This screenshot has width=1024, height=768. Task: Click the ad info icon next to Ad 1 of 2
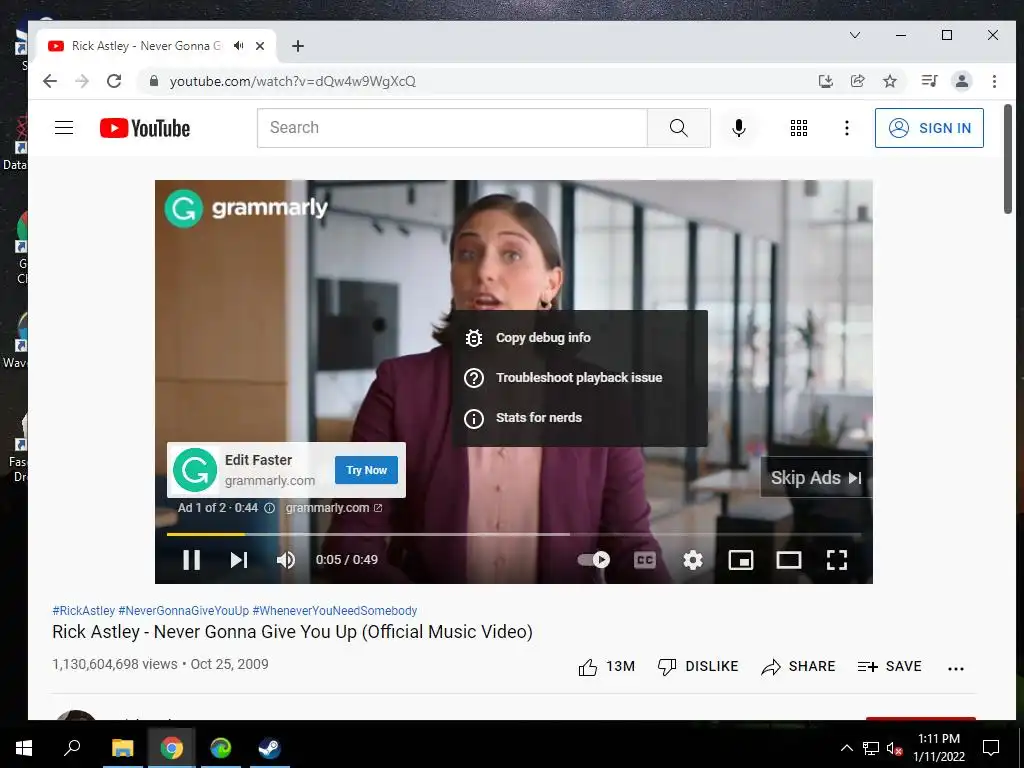click(269, 508)
